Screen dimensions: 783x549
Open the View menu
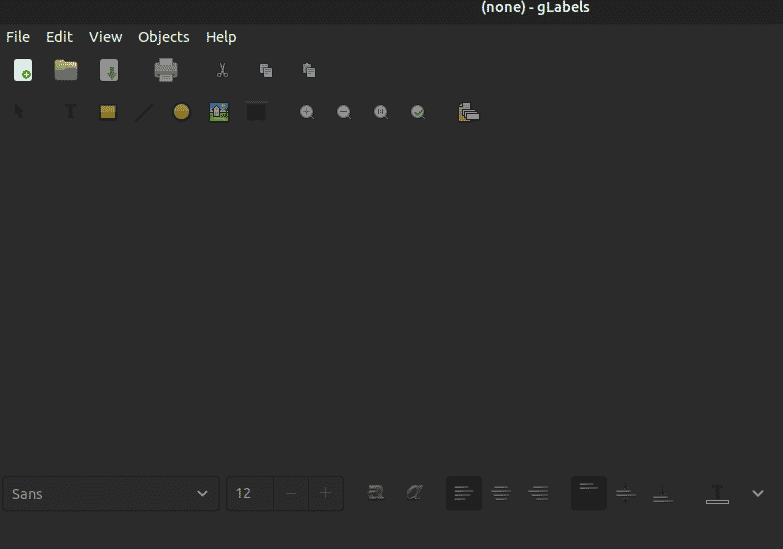[x=105, y=37]
